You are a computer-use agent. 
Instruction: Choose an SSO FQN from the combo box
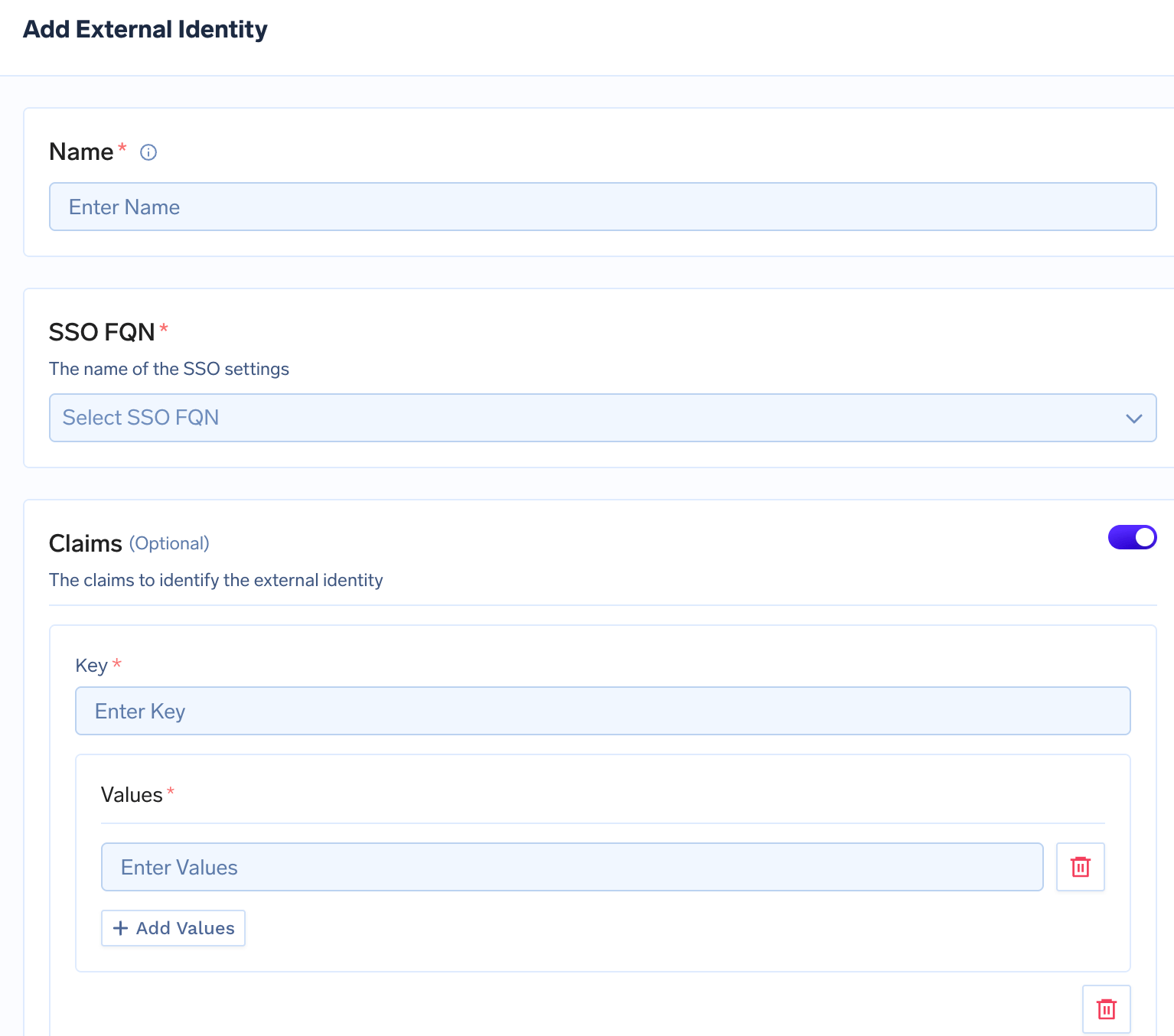tap(602, 418)
